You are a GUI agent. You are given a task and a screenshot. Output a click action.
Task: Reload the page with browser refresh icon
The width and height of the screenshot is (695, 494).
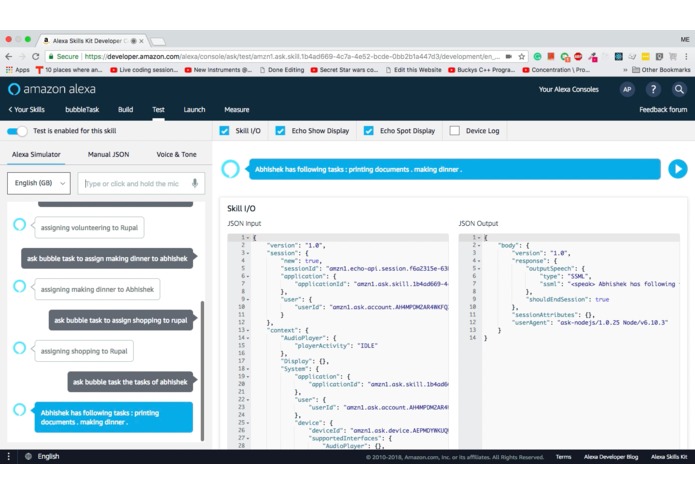point(36,56)
